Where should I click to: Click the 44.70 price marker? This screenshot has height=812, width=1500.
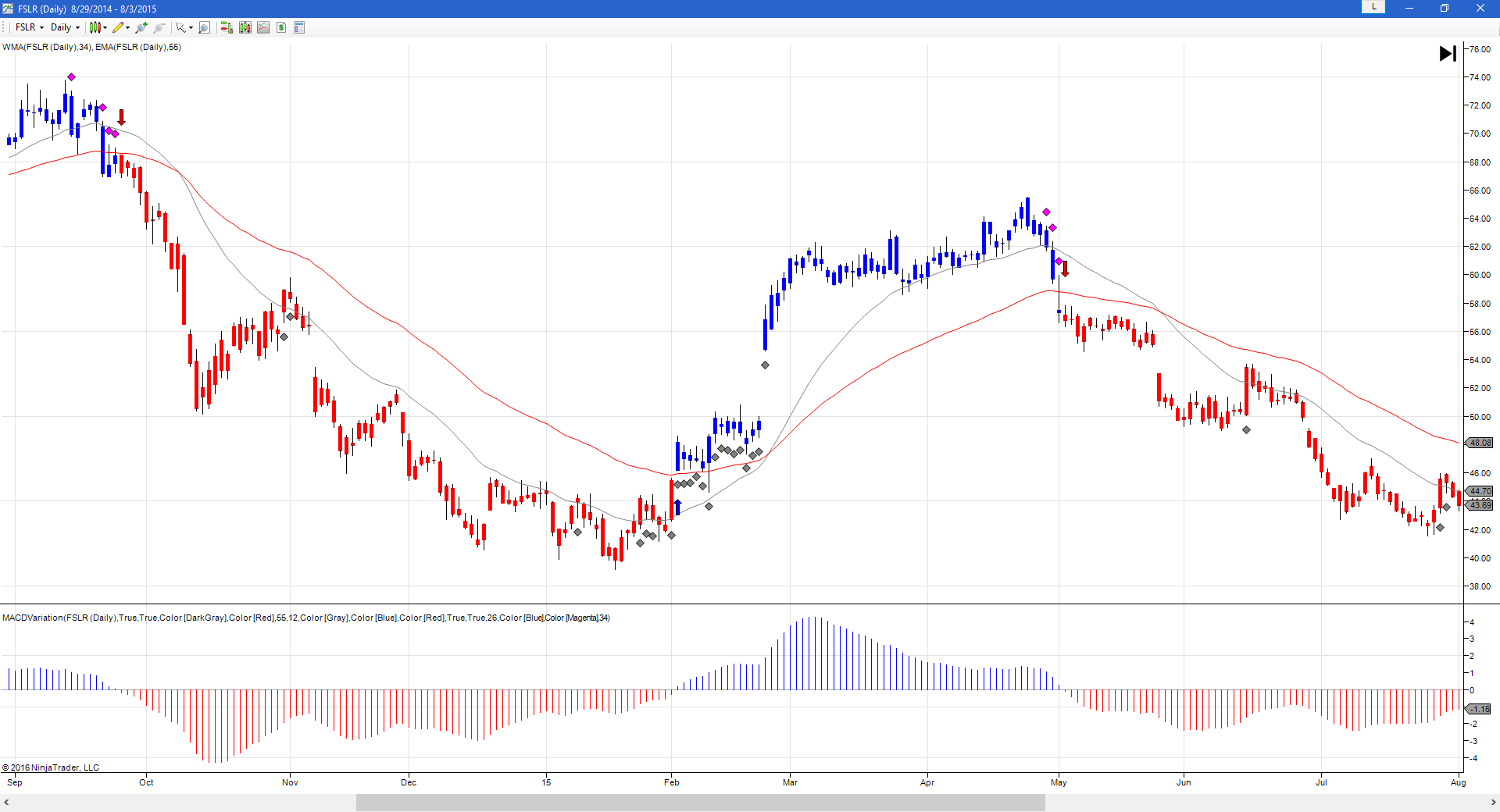(x=1480, y=491)
